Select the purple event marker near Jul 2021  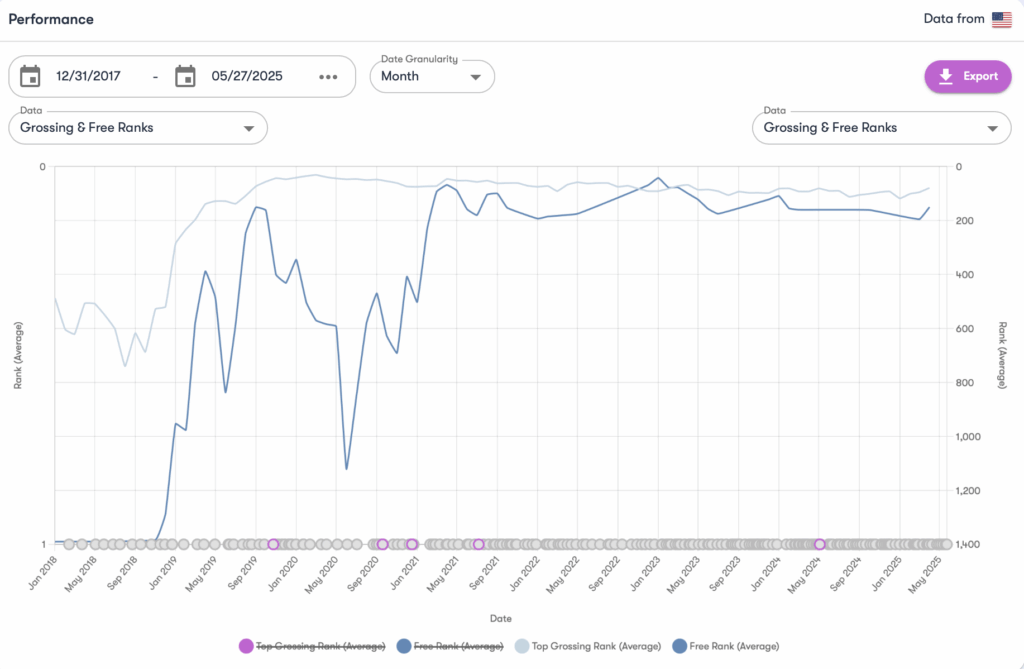pyautogui.click(x=479, y=544)
